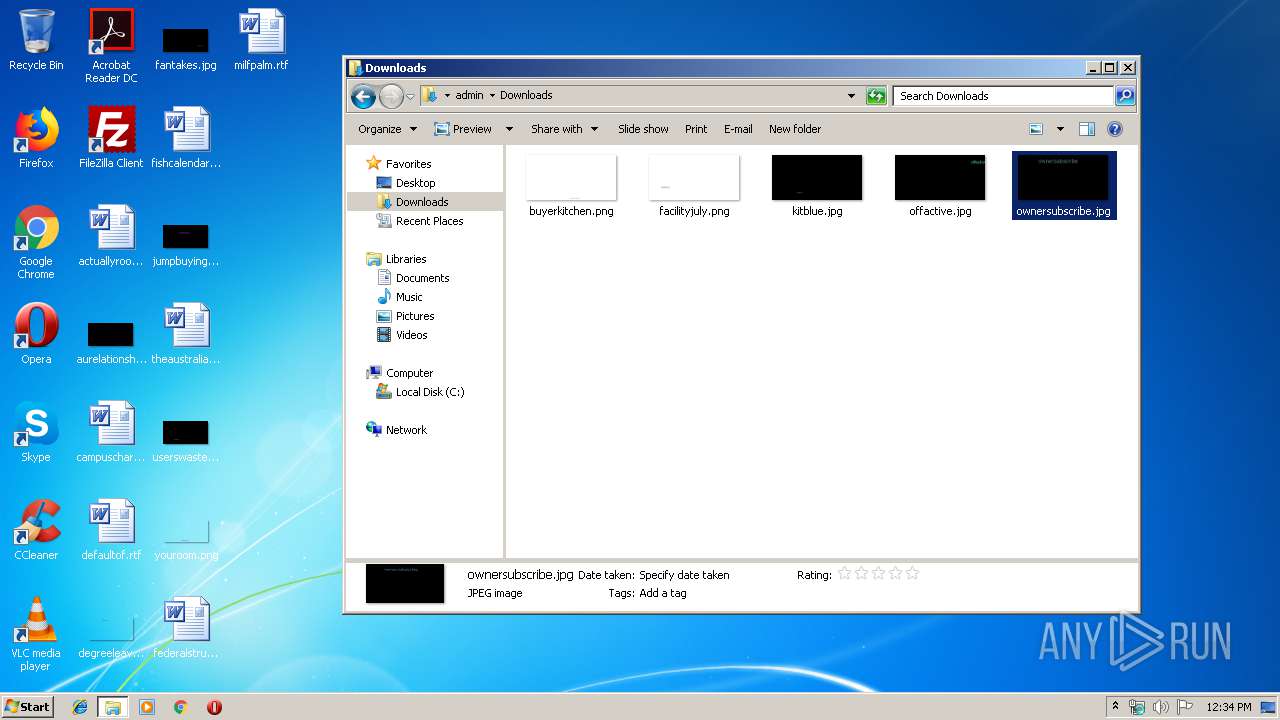
Task: Select facilityjuly.png file
Action: [x=694, y=186]
